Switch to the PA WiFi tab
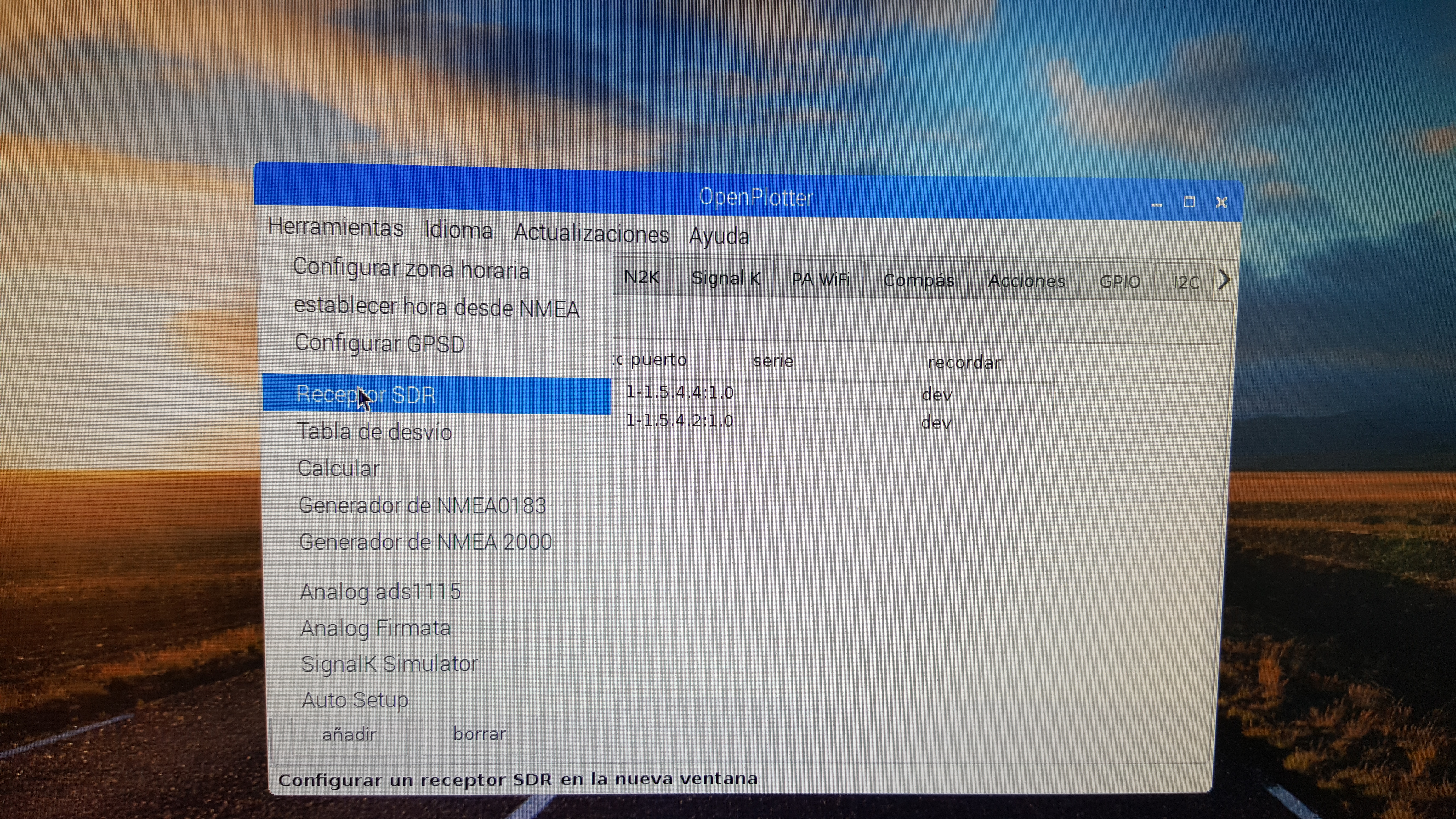This screenshot has width=1456, height=819. point(820,279)
